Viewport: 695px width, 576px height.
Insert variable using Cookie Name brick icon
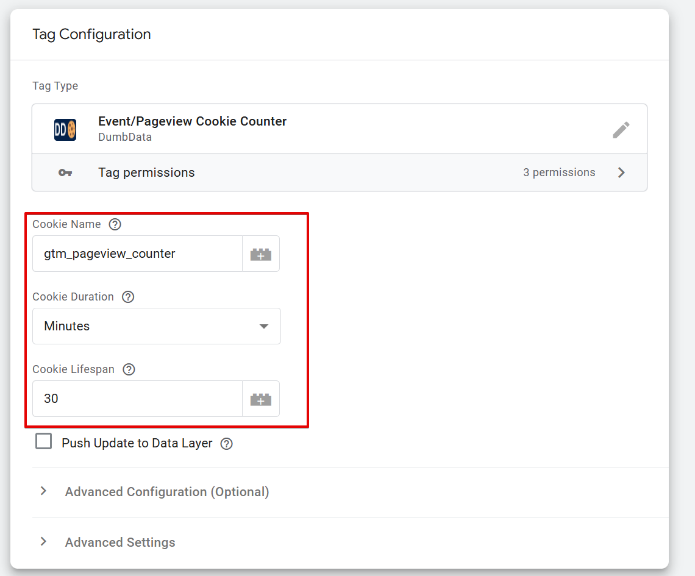[x=261, y=254]
